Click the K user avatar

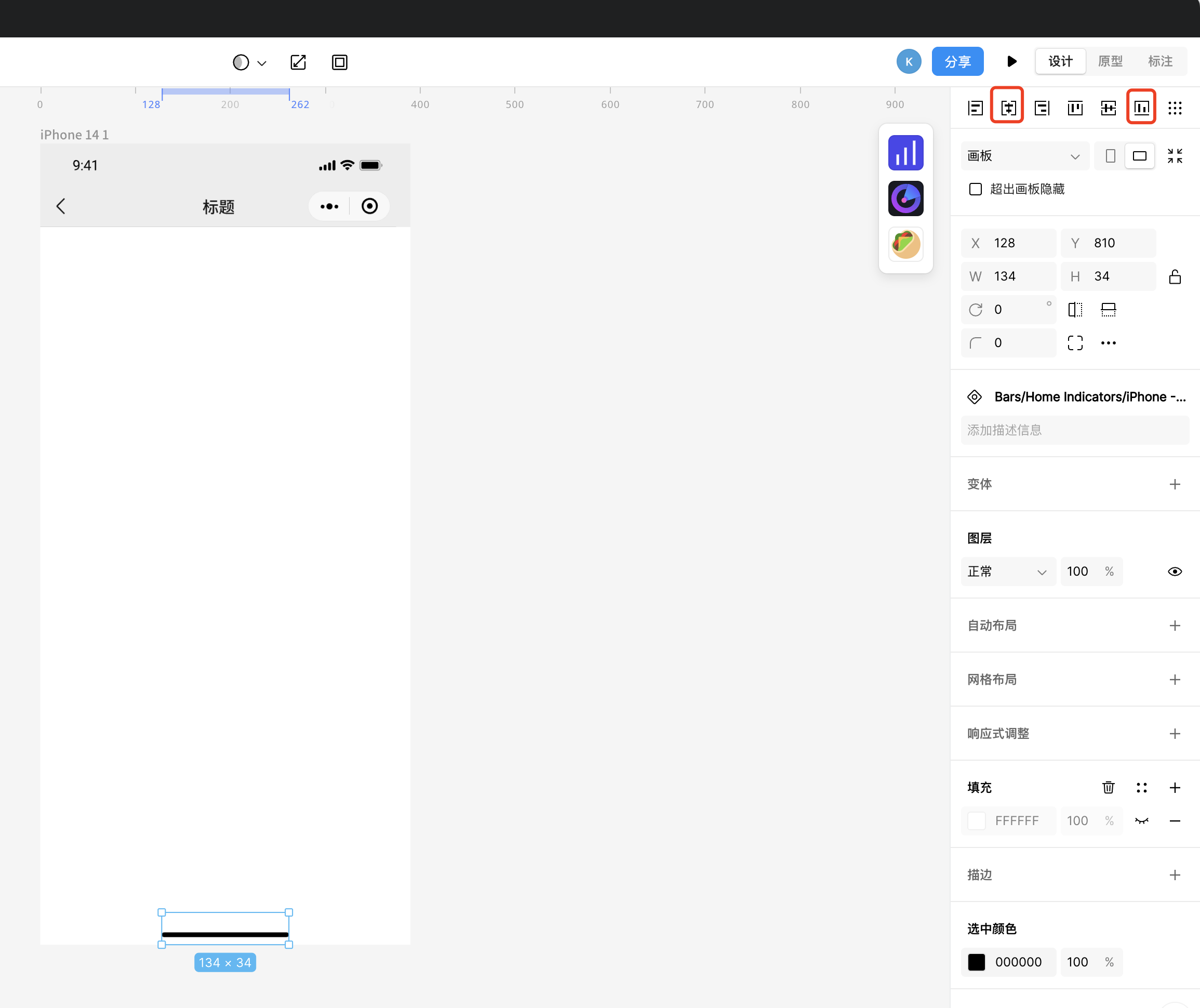tap(908, 61)
